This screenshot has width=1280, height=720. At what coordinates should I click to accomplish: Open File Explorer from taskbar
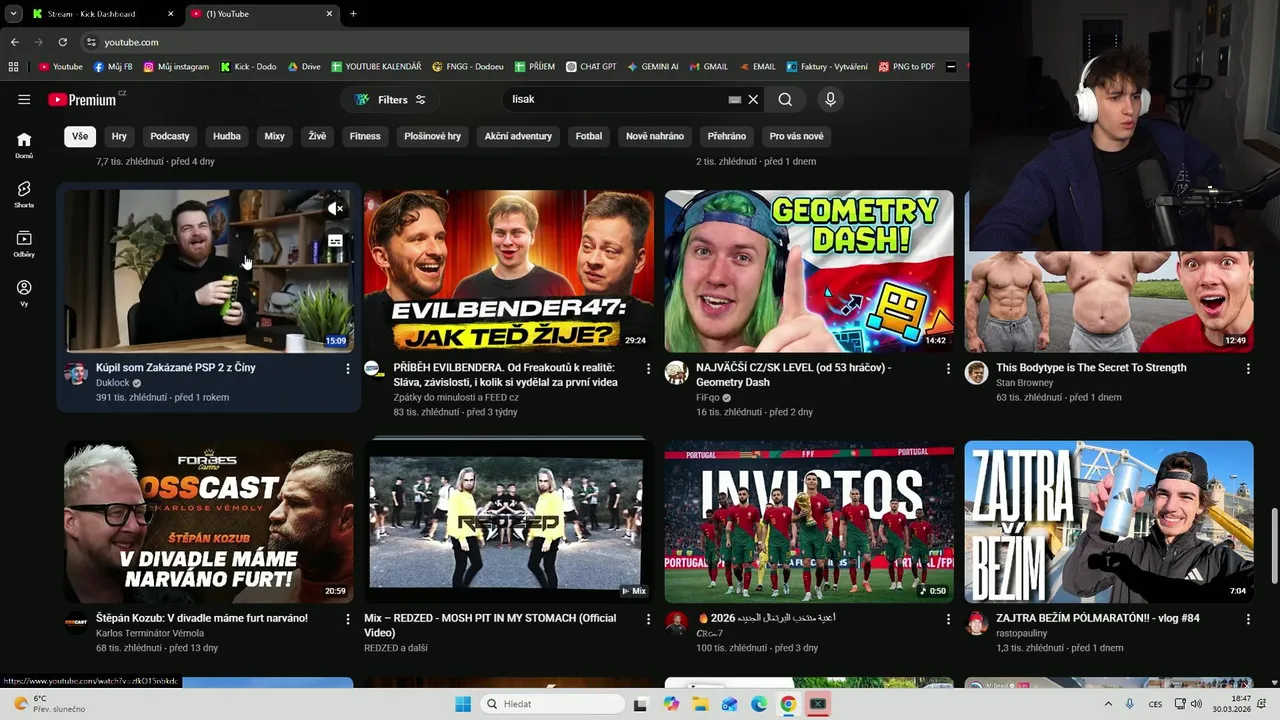(x=700, y=704)
